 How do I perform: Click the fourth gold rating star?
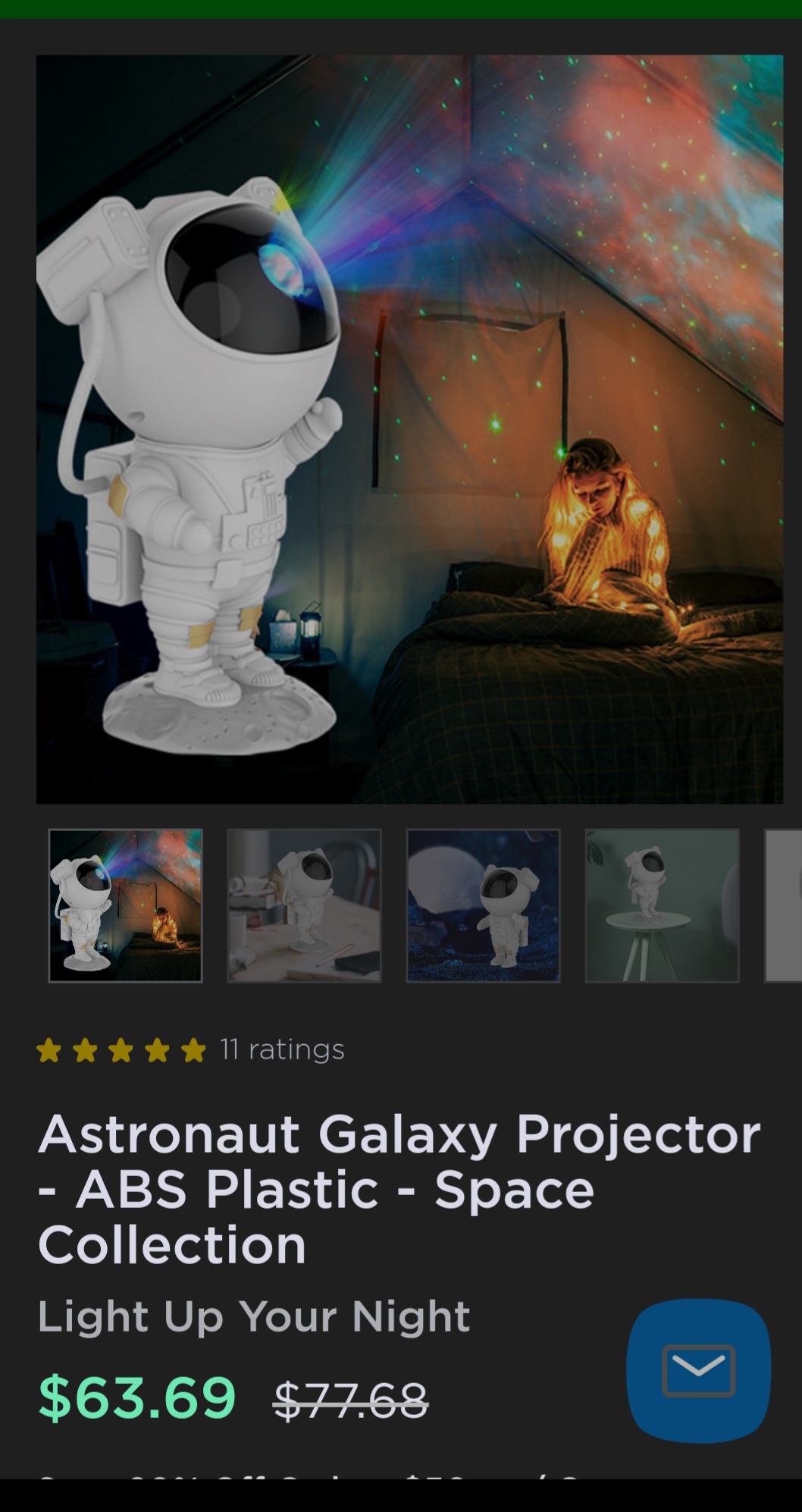pyautogui.click(x=158, y=1050)
